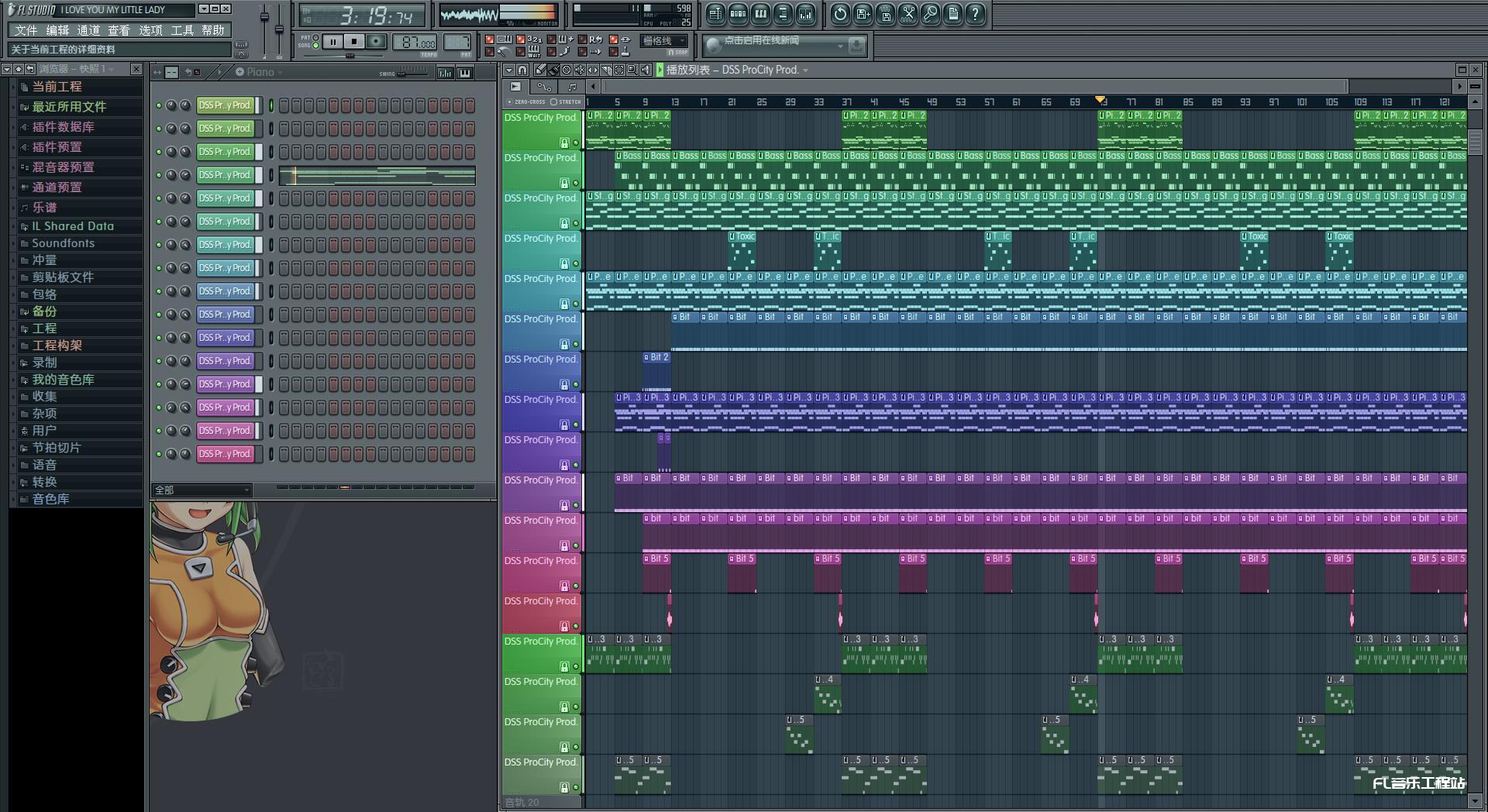Click the one-click recording microphone icon

point(930,13)
